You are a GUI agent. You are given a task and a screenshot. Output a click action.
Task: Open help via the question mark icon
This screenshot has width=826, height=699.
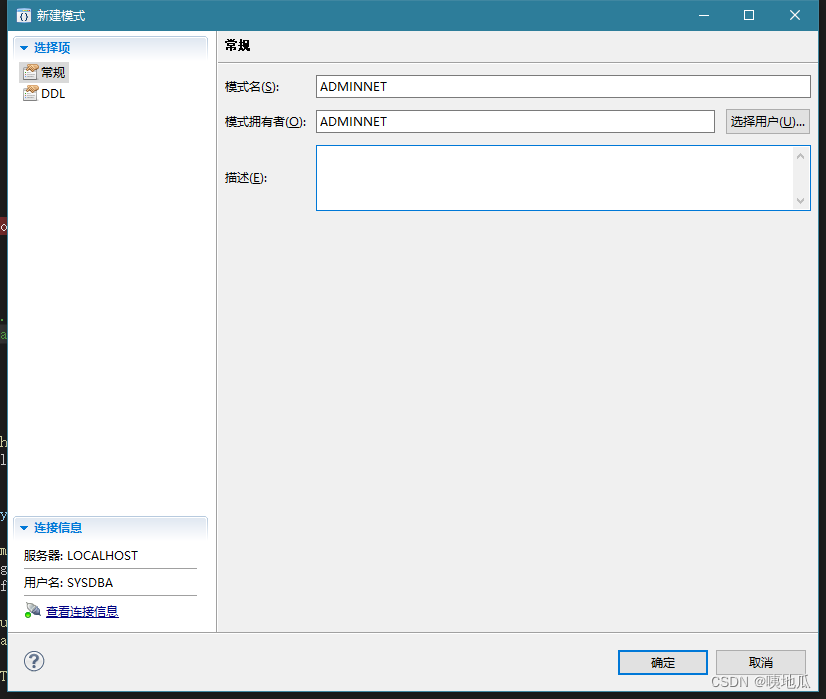click(x=33, y=661)
